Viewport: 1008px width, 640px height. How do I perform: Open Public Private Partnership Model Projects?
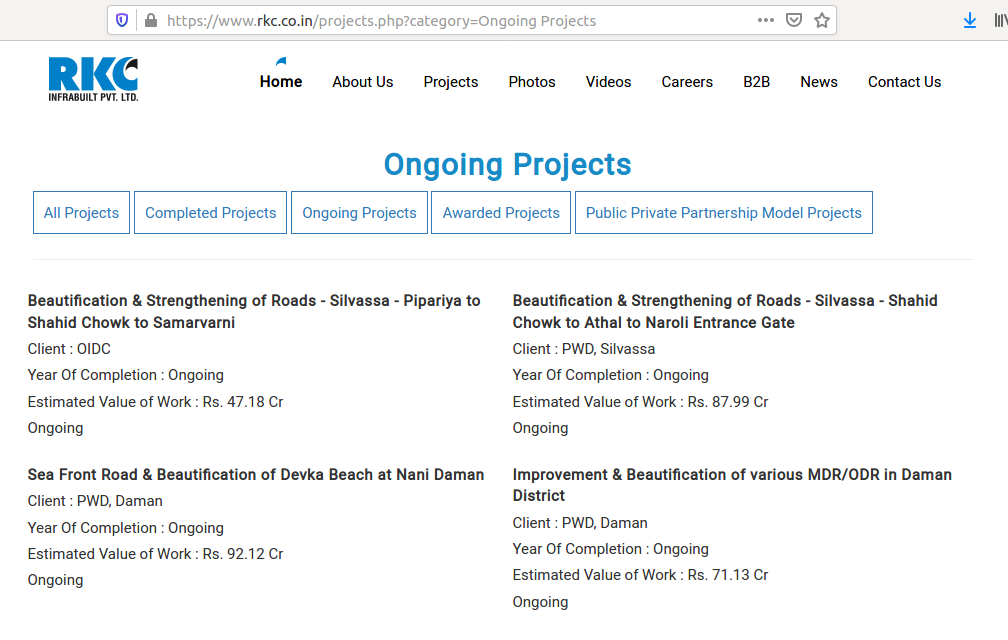click(723, 213)
